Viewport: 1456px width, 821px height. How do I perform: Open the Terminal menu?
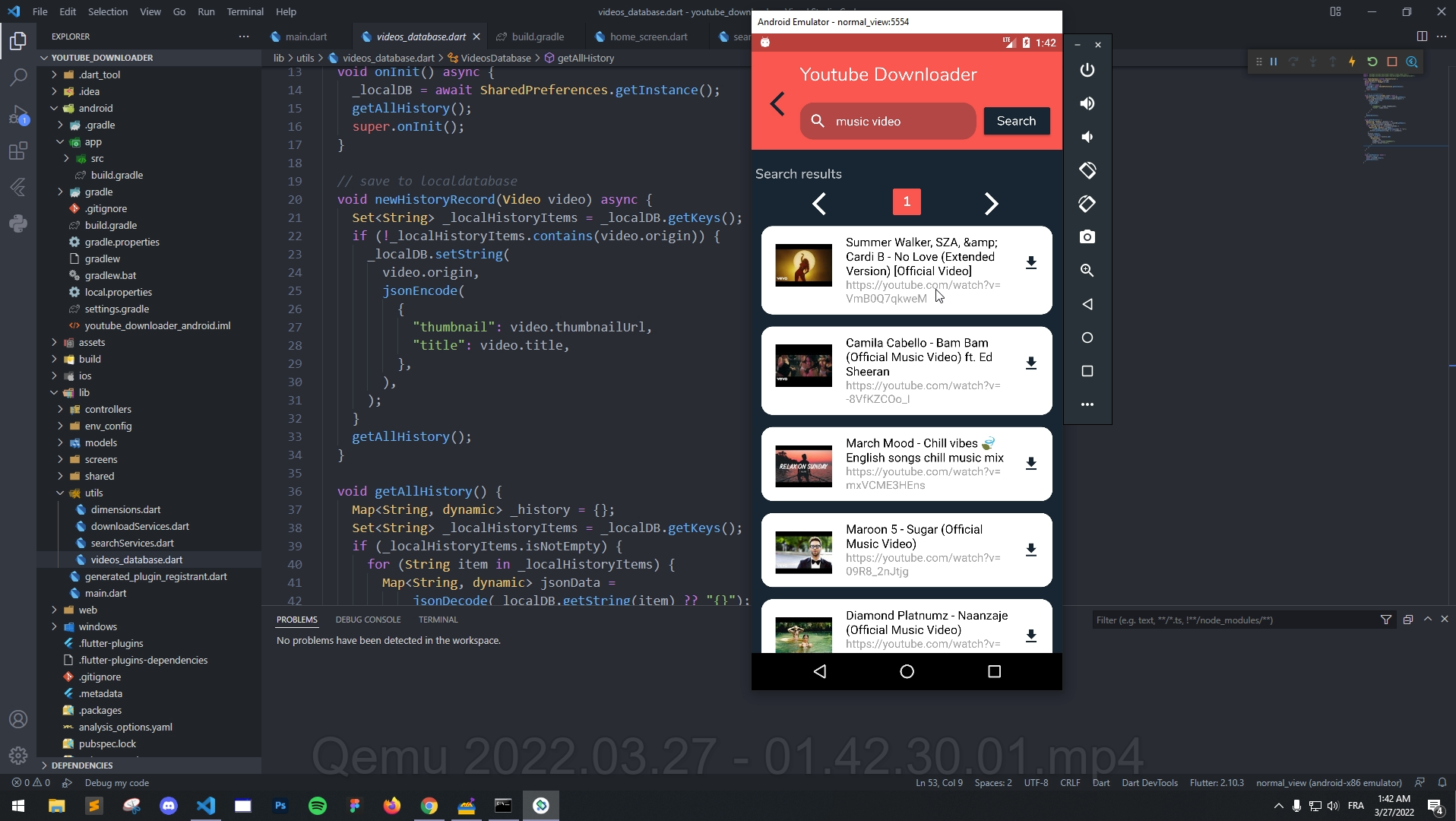(x=245, y=11)
